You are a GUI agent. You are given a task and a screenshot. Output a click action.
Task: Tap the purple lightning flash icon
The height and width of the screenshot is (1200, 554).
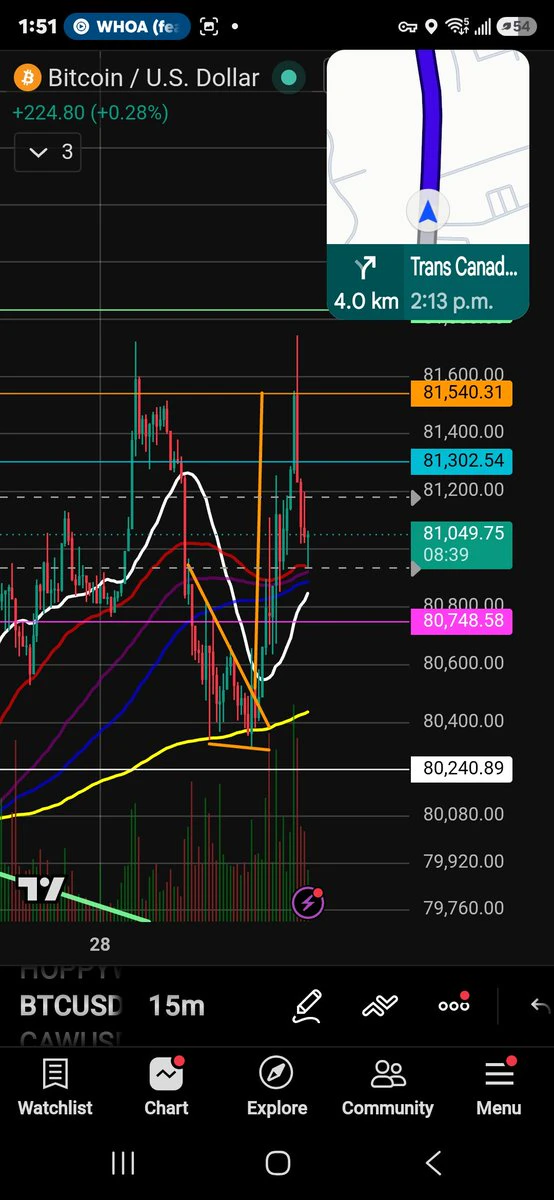308,902
